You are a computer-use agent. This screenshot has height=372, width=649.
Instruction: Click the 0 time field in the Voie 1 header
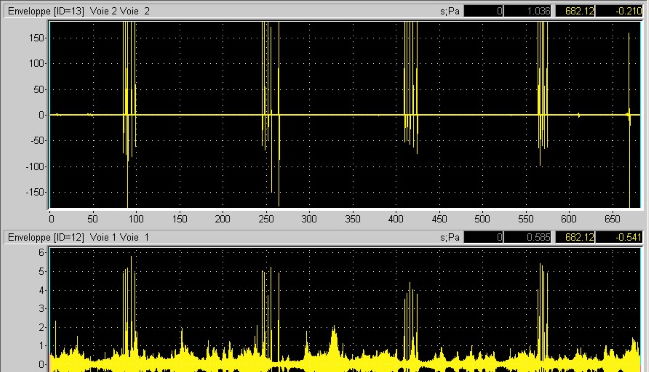click(x=483, y=238)
